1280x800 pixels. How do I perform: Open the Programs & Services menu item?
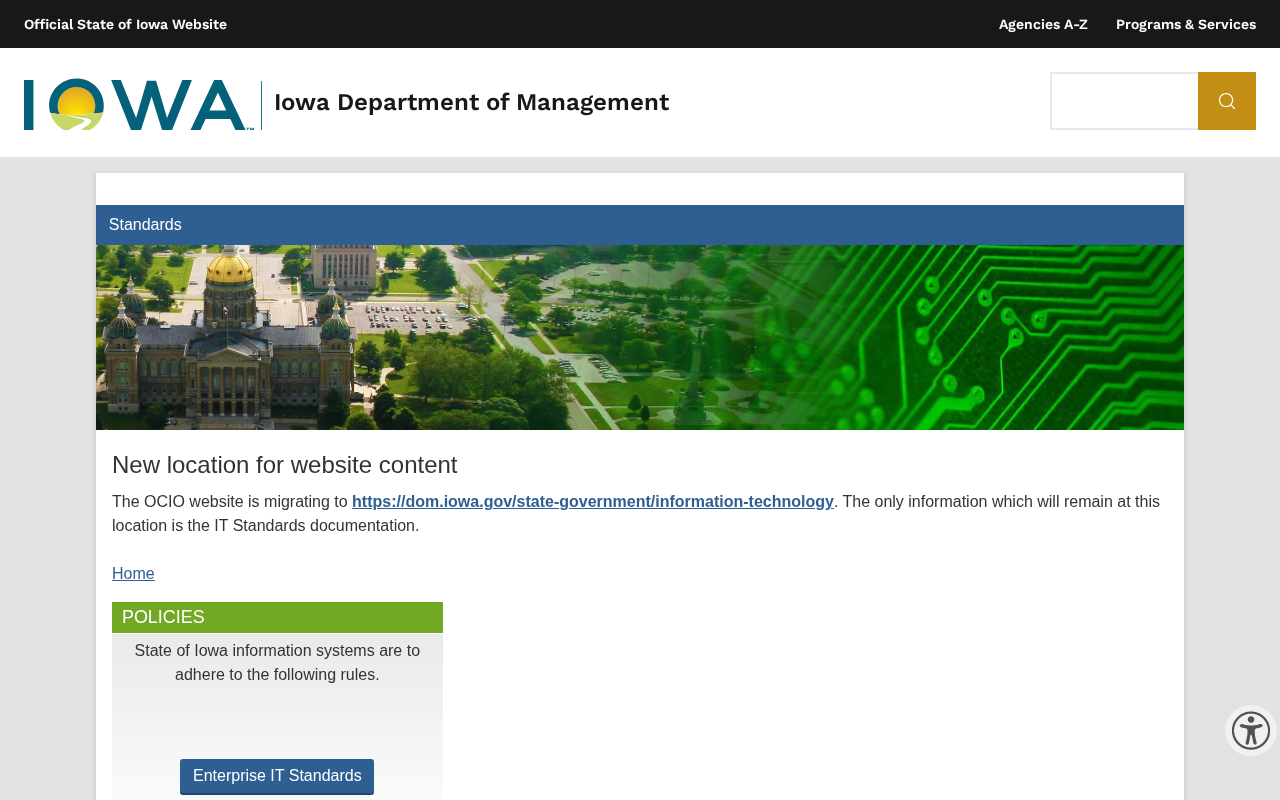click(1186, 24)
